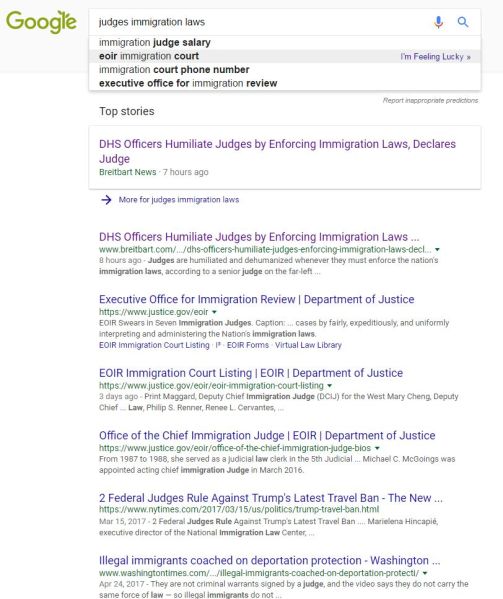Click the arrow icon beside More for judges

(x=106, y=200)
